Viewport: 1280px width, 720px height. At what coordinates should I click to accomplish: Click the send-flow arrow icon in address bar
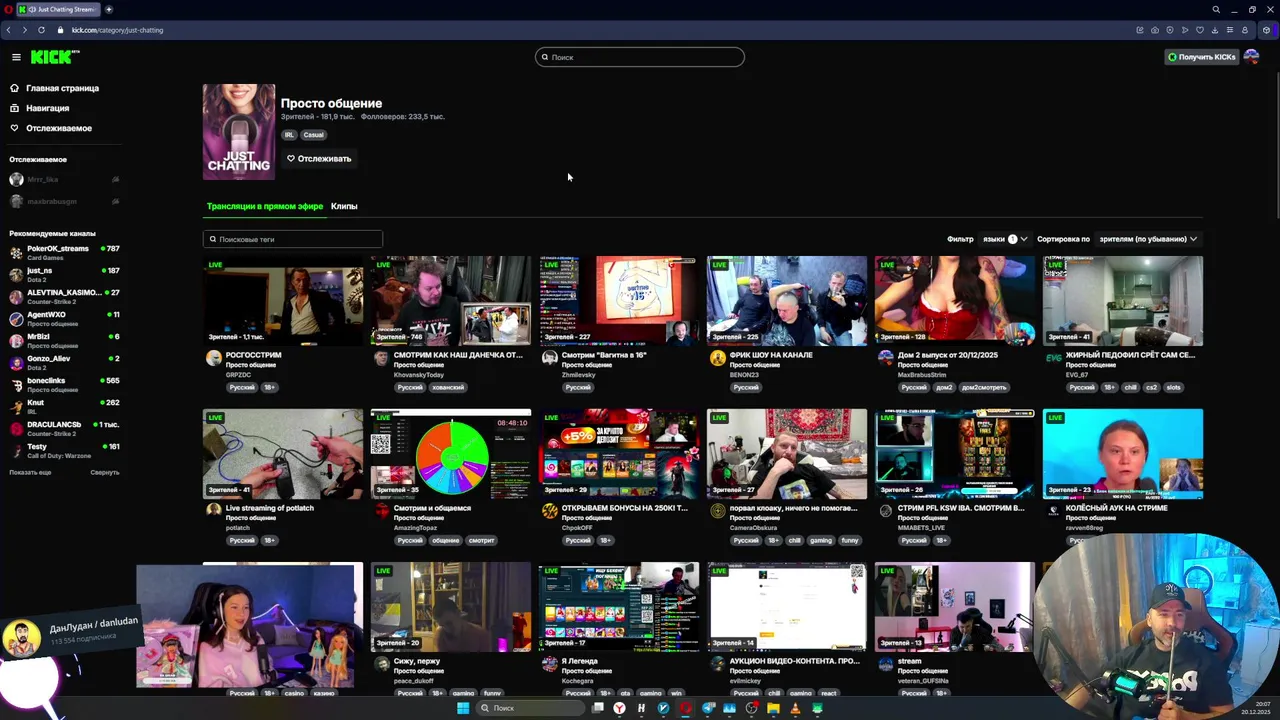[x=1185, y=30]
